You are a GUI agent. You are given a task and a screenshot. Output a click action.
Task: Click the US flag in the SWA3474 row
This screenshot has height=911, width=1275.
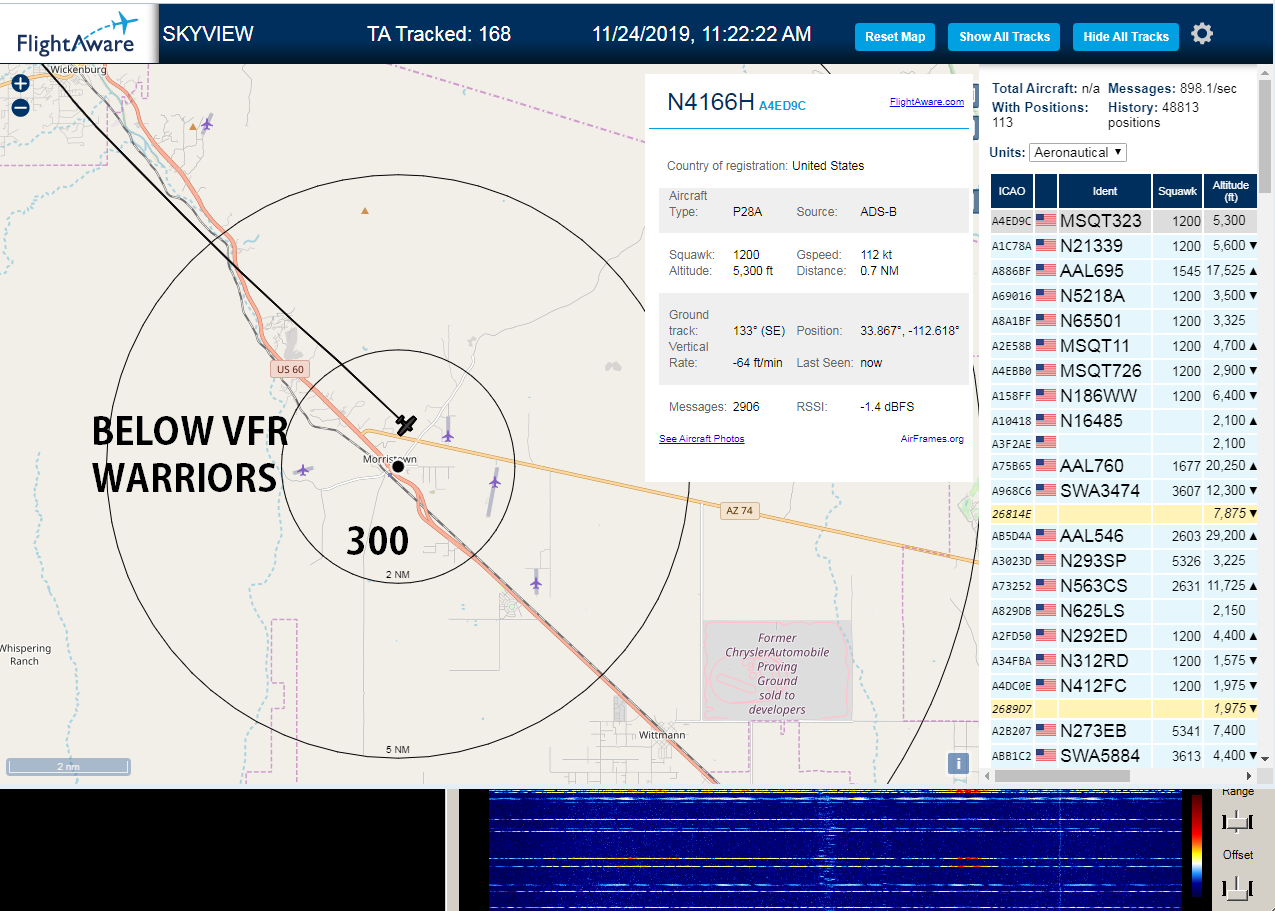pyautogui.click(x=1046, y=491)
